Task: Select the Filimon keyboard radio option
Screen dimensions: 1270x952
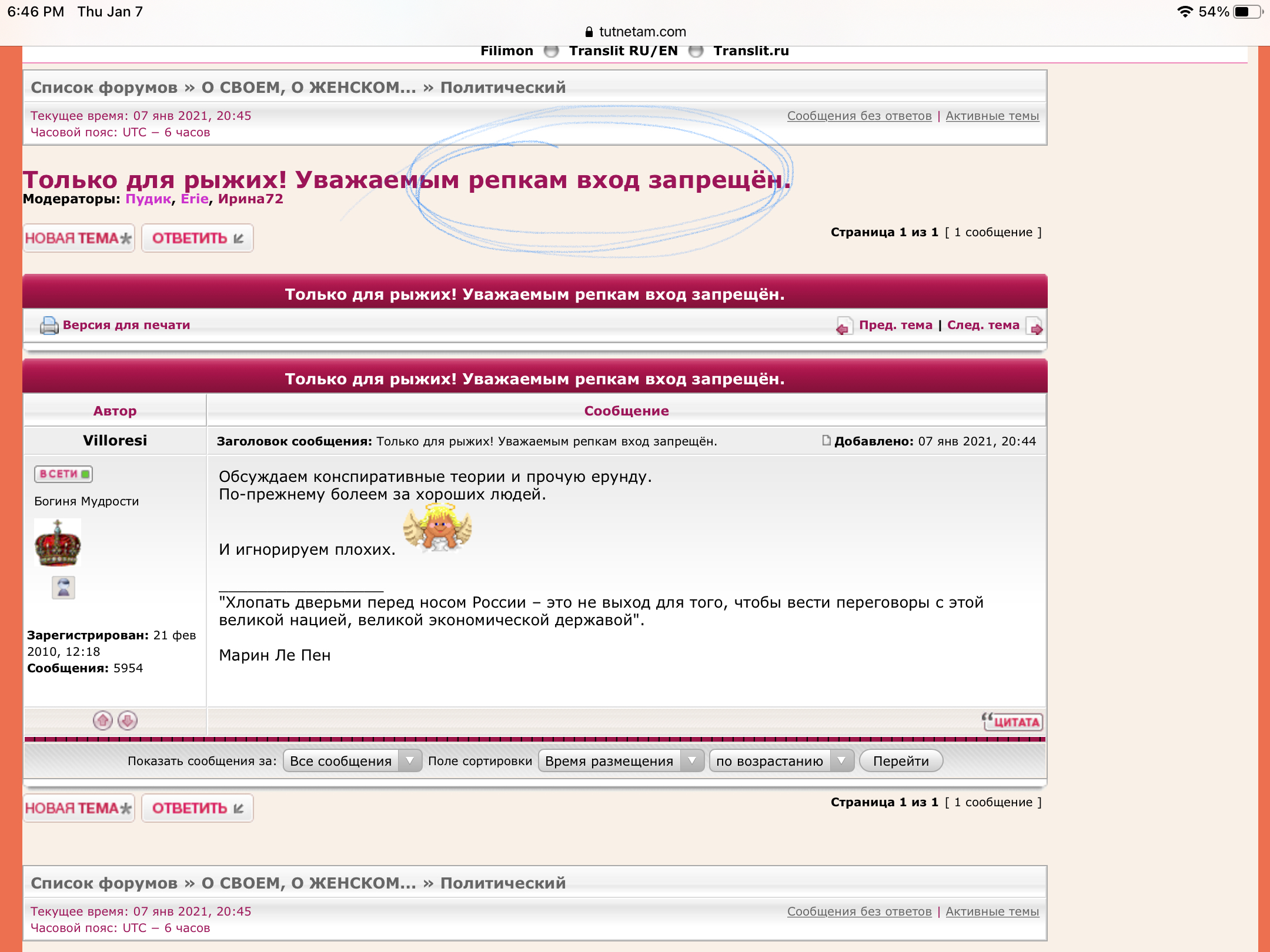Action: pyautogui.click(x=551, y=51)
